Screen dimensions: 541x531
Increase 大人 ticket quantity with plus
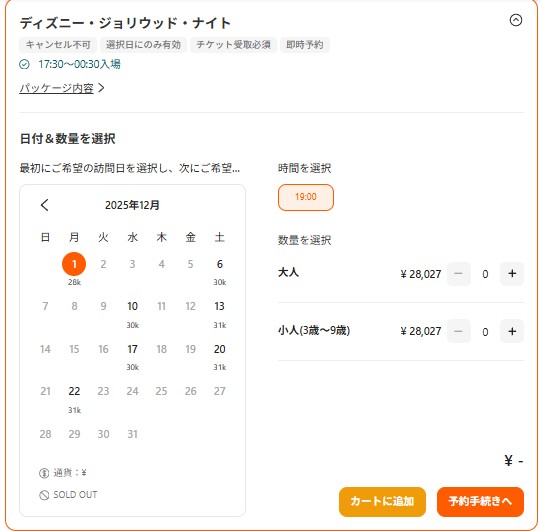(x=512, y=274)
